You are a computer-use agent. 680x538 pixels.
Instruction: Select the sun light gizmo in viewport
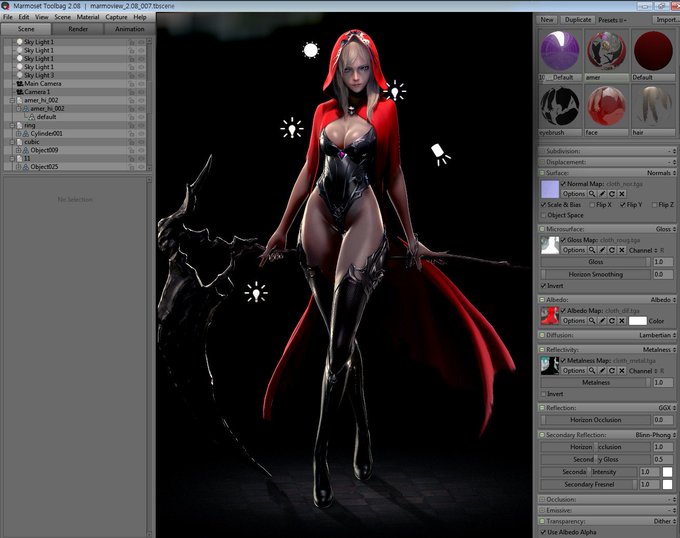click(311, 50)
